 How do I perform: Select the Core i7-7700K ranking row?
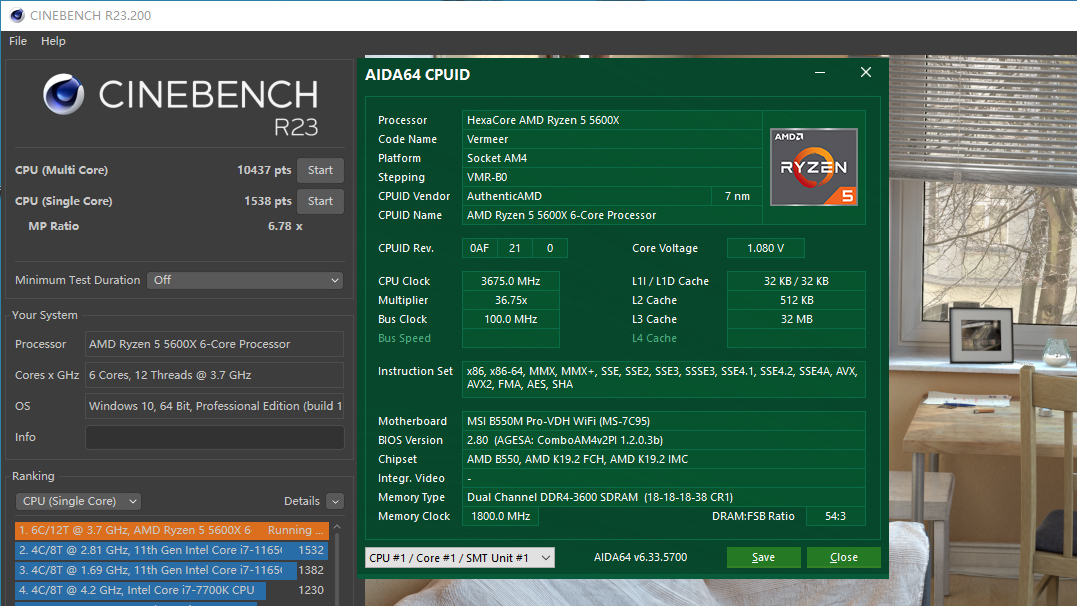[x=172, y=590]
